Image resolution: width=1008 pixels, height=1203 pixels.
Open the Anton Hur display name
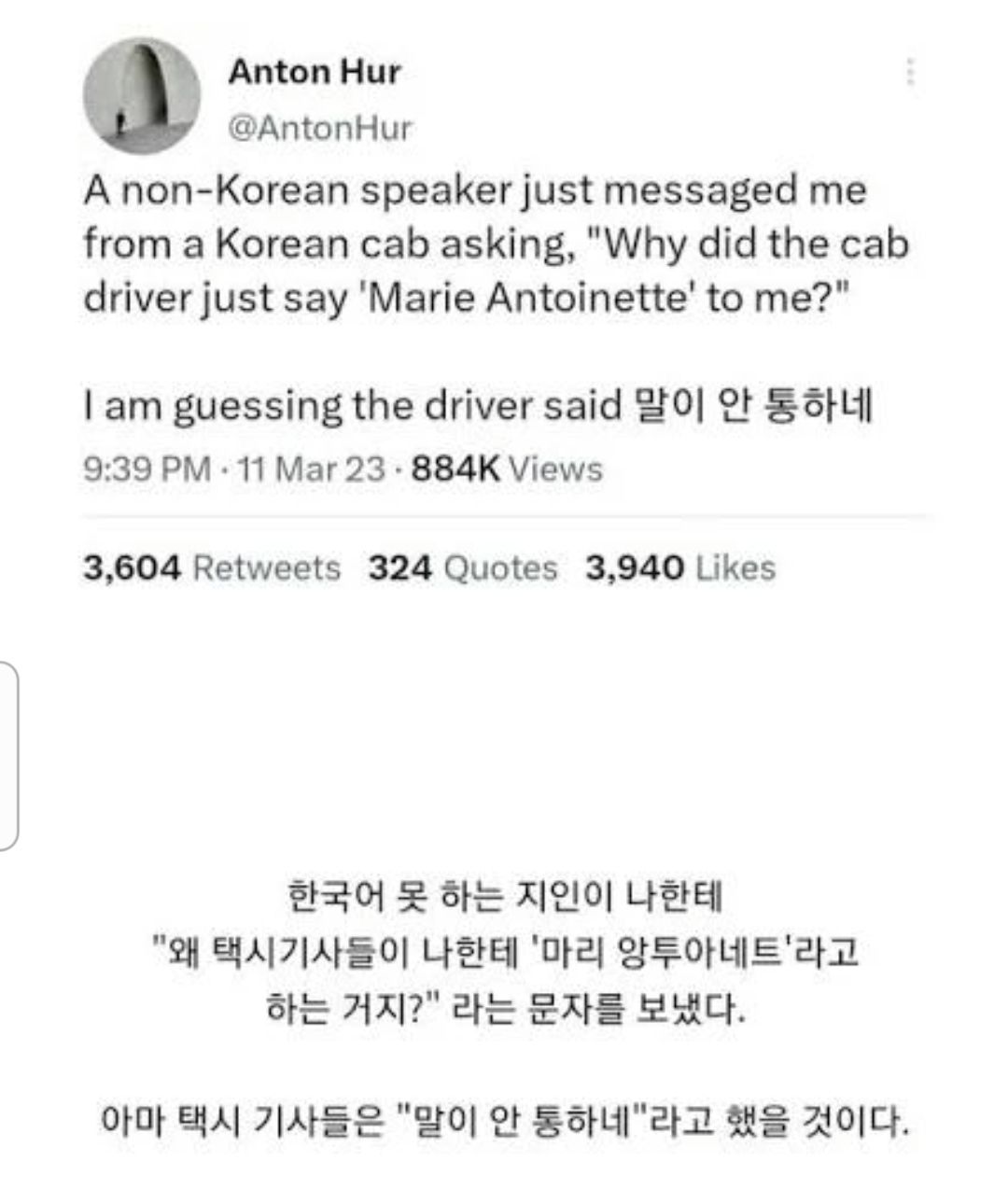click(315, 72)
